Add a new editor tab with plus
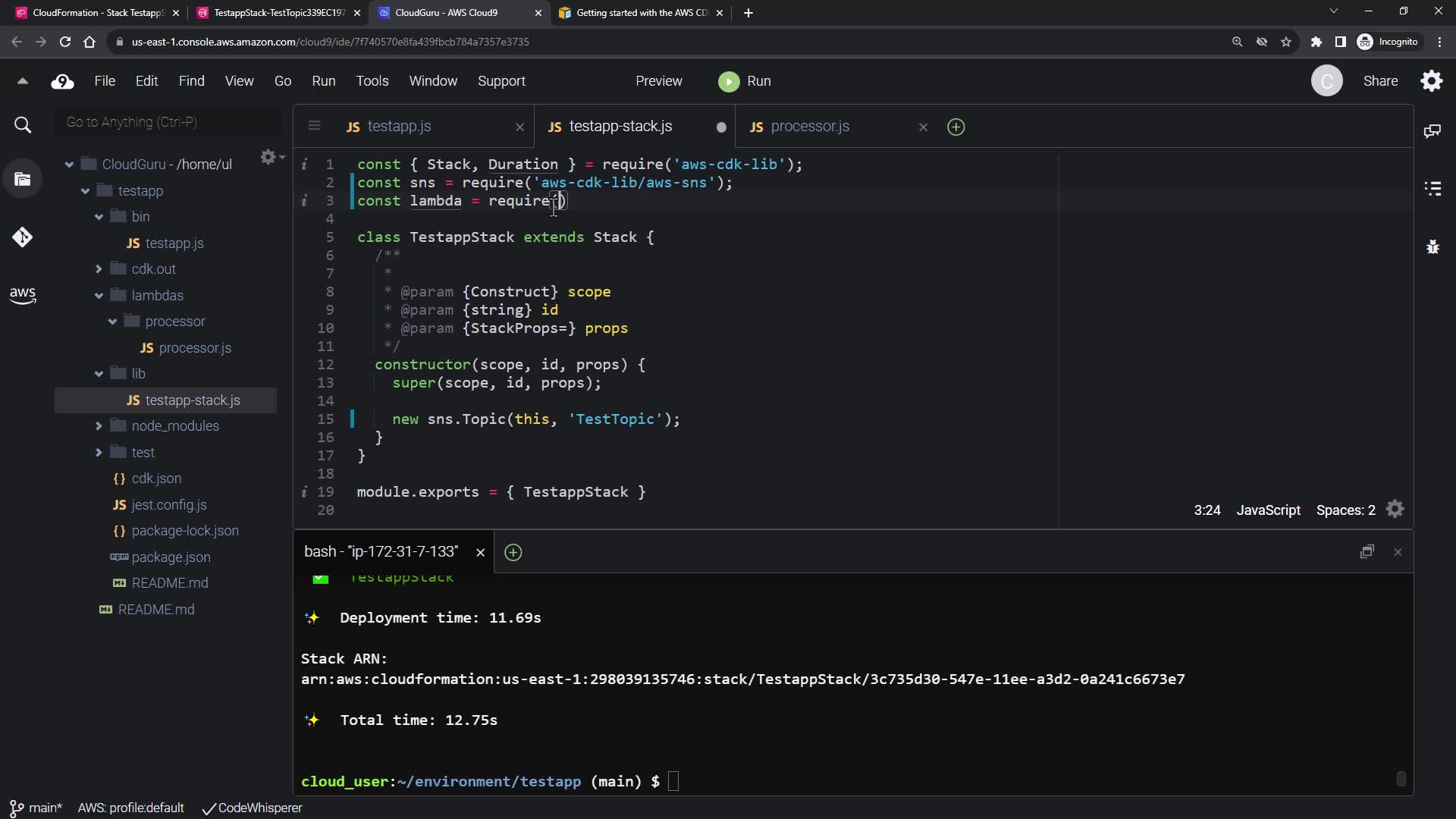 [x=955, y=127]
